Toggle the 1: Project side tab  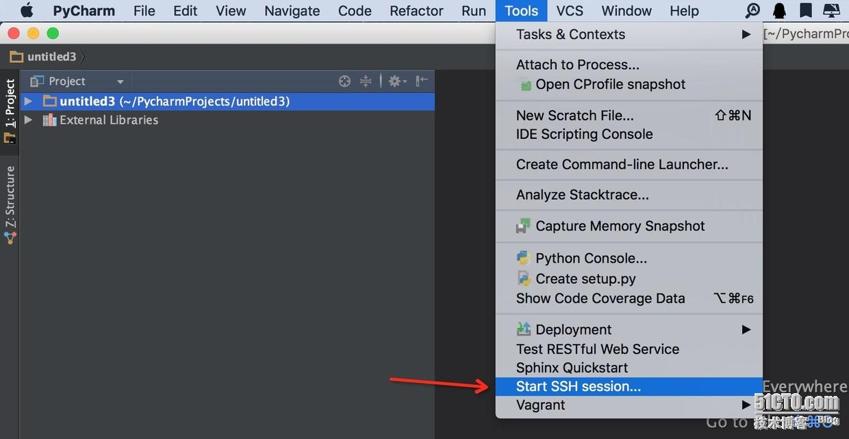tap(10, 112)
